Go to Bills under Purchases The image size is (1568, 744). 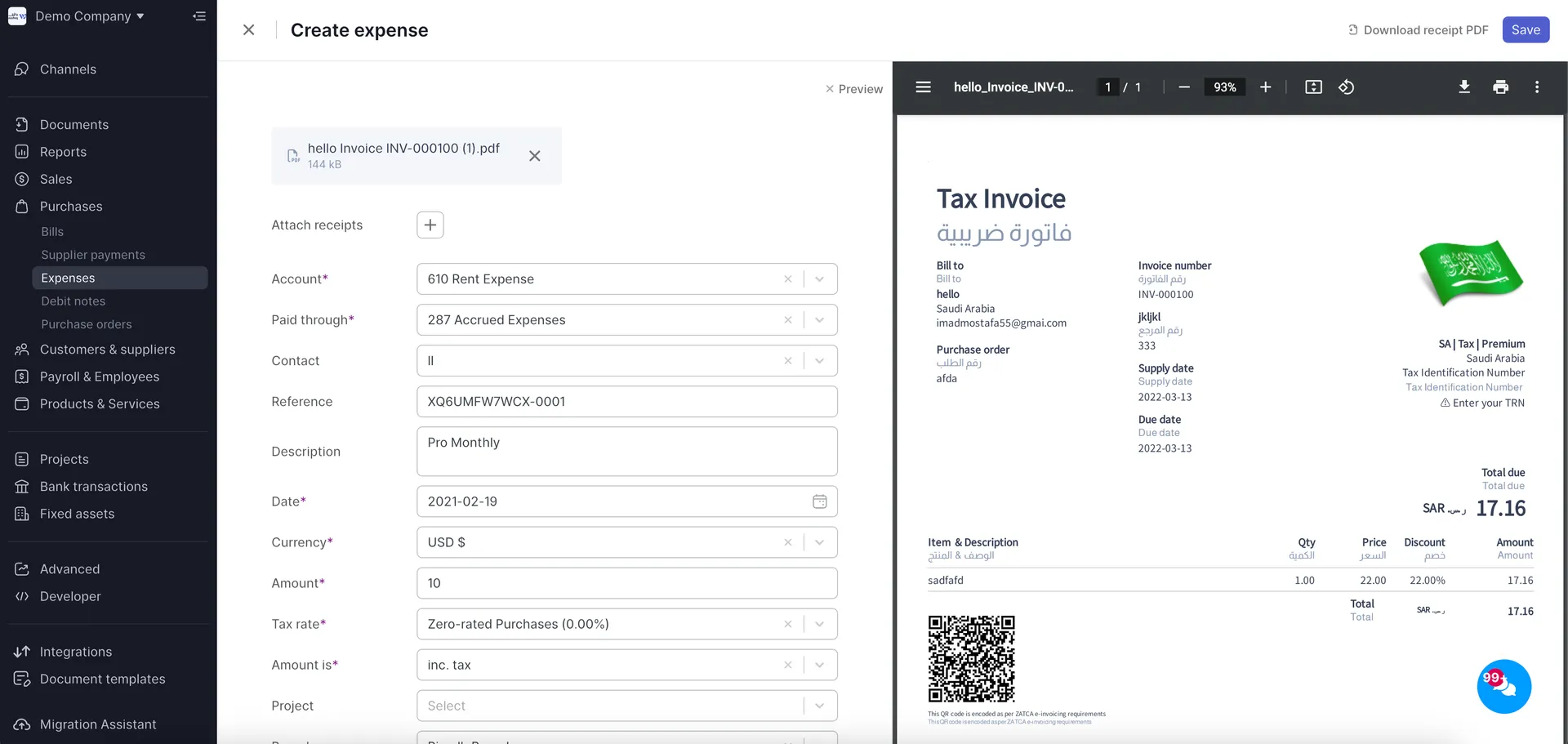tap(52, 232)
